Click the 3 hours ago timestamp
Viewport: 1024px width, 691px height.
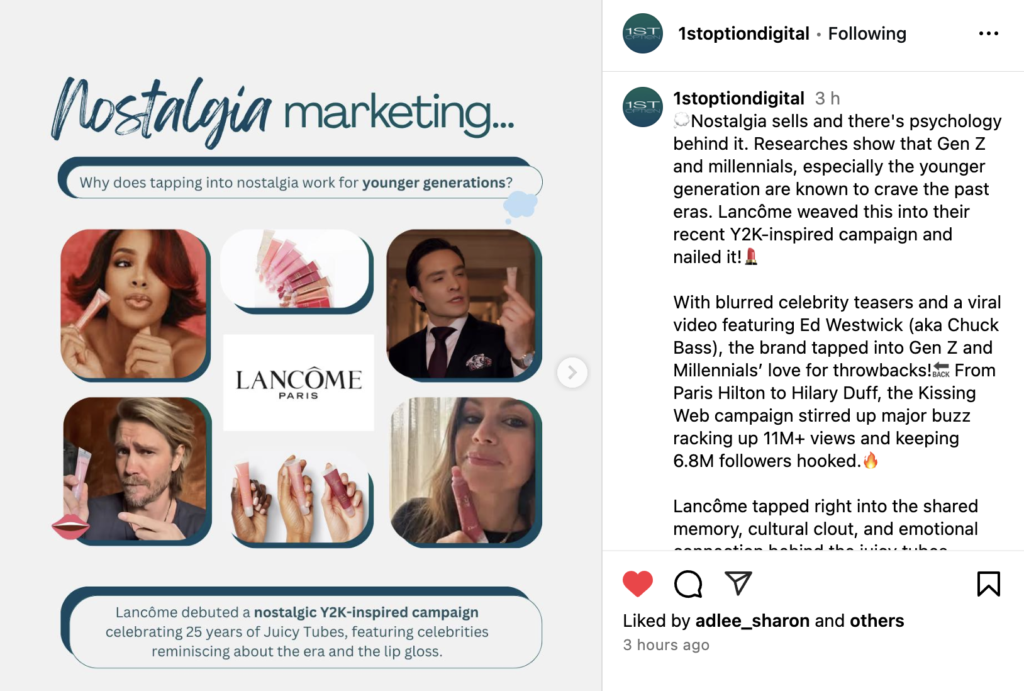665,645
